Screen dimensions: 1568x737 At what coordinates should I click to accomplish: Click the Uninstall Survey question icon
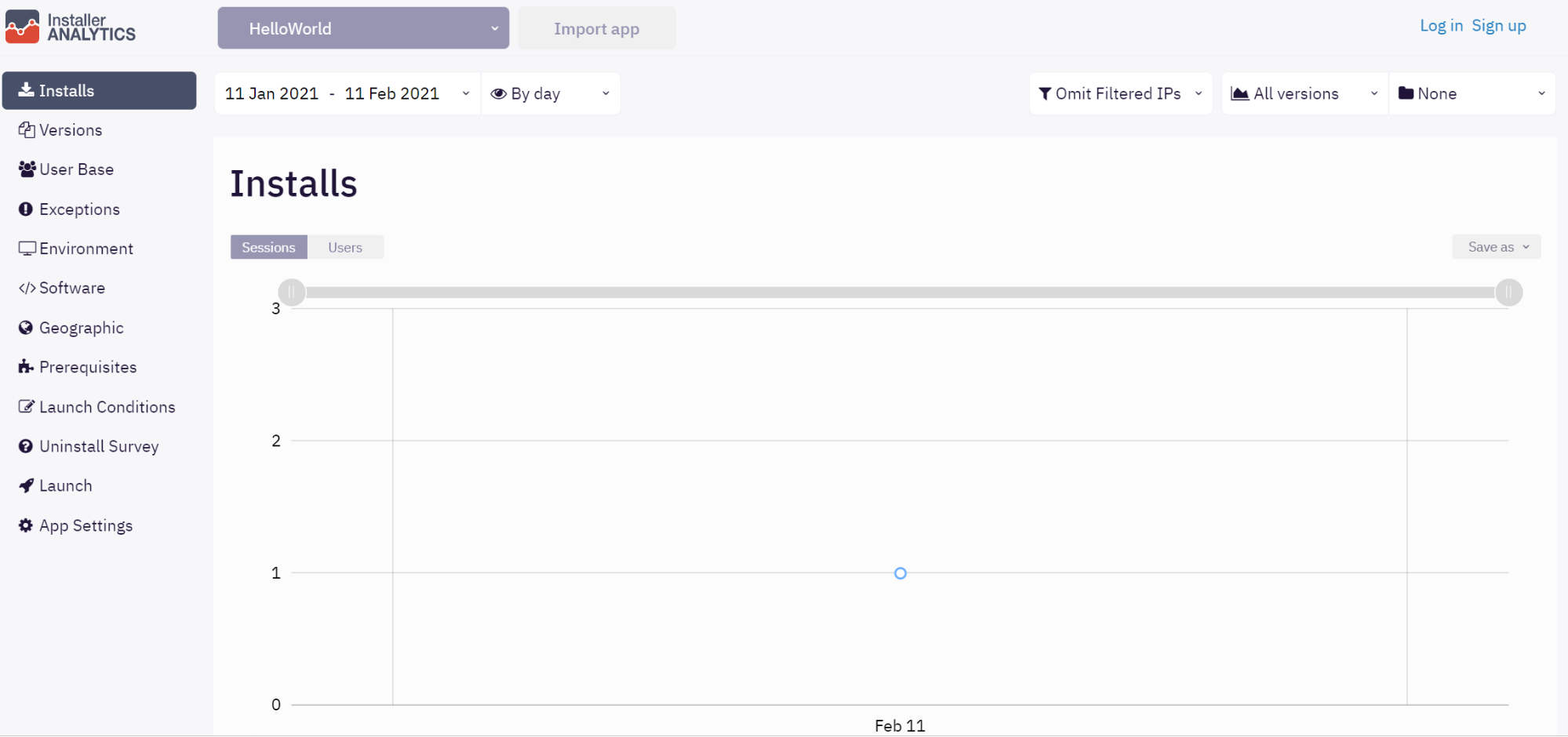pyautogui.click(x=26, y=446)
